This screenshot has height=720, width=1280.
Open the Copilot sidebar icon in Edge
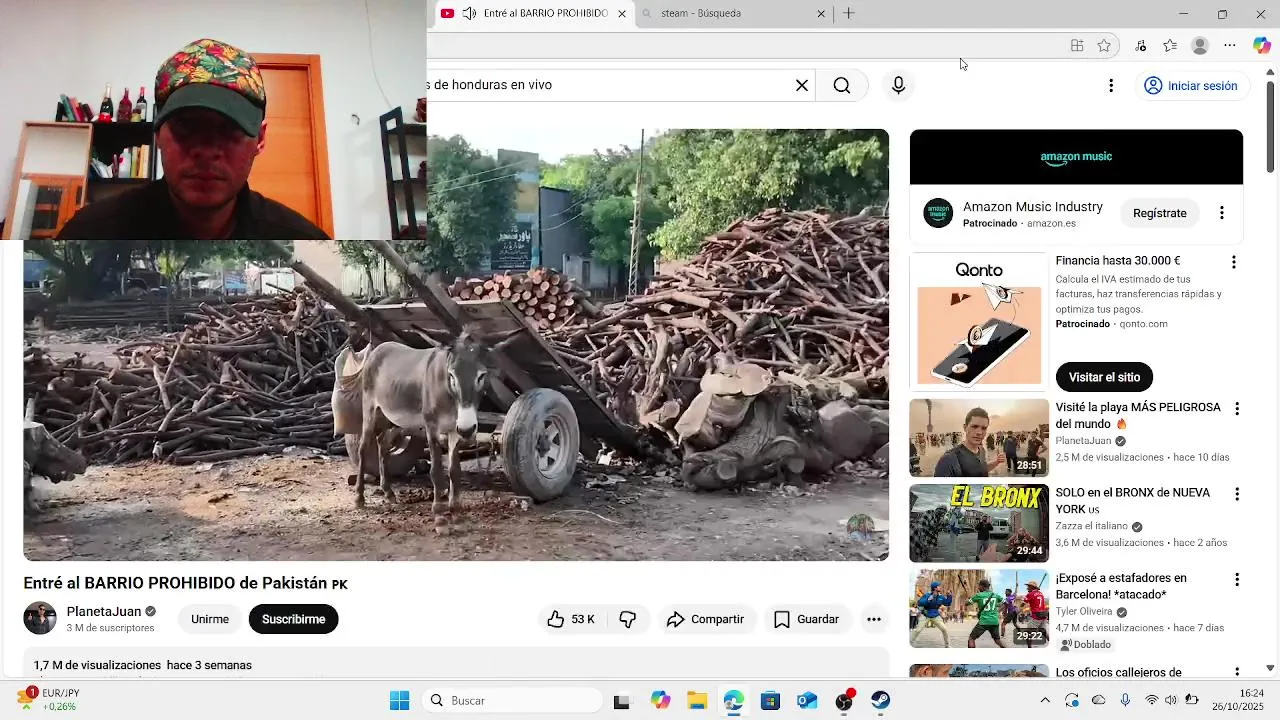(x=1262, y=45)
